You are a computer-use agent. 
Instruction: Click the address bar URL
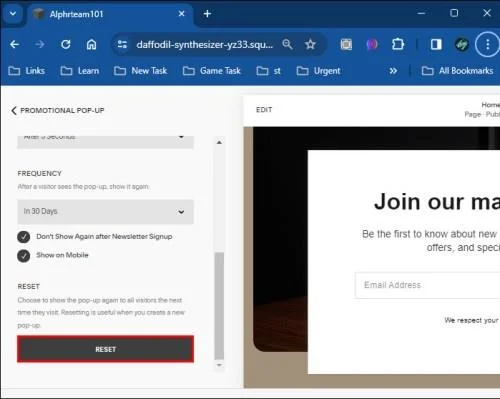click(x=205, y=44)
